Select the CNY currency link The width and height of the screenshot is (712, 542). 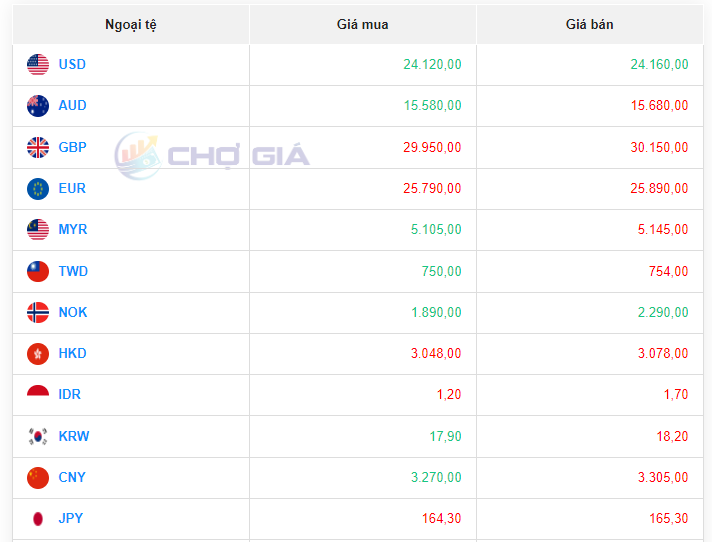click(72, 478)
